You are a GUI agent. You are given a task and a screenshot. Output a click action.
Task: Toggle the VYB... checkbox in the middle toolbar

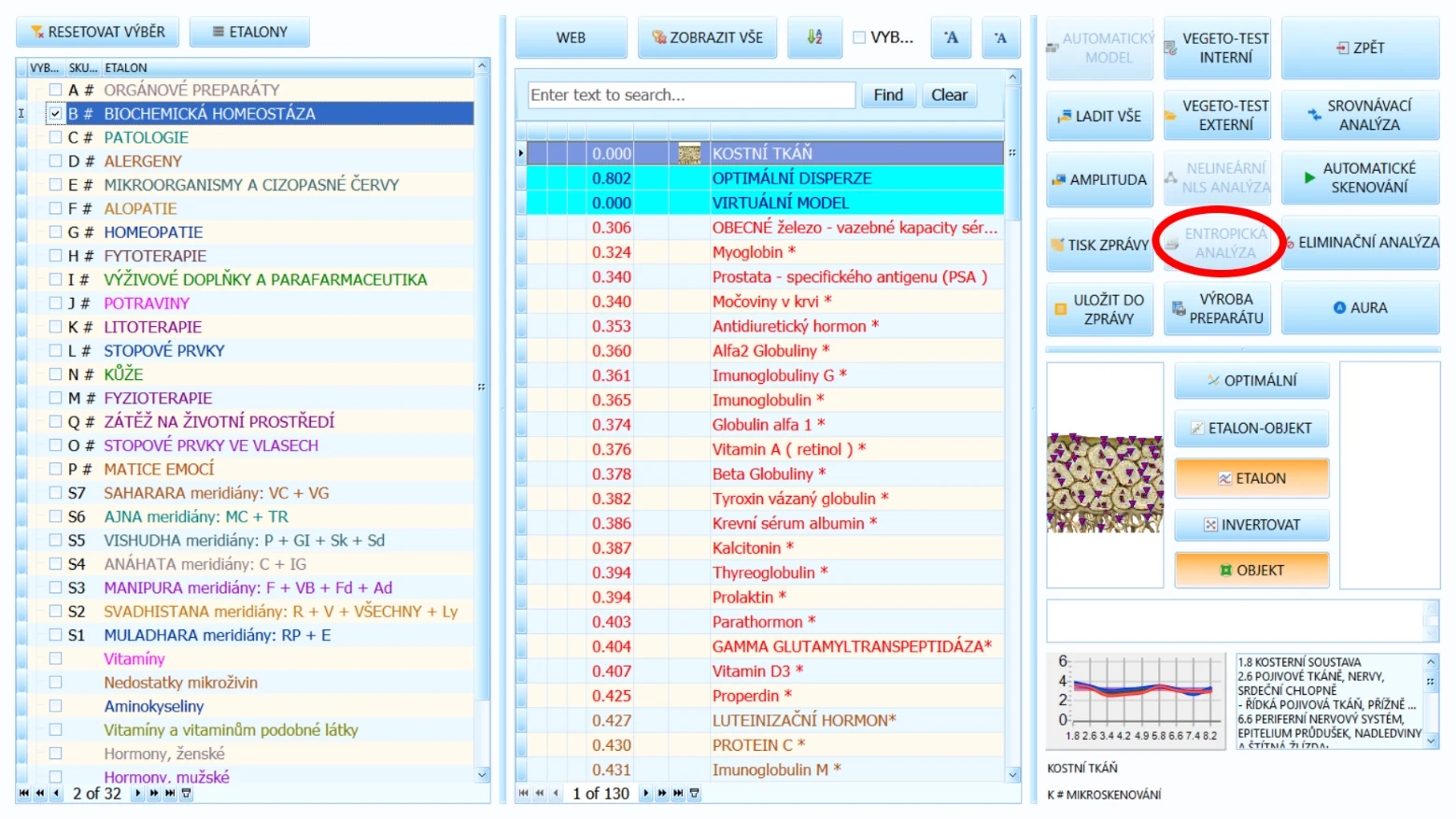(x=859, y=37)
